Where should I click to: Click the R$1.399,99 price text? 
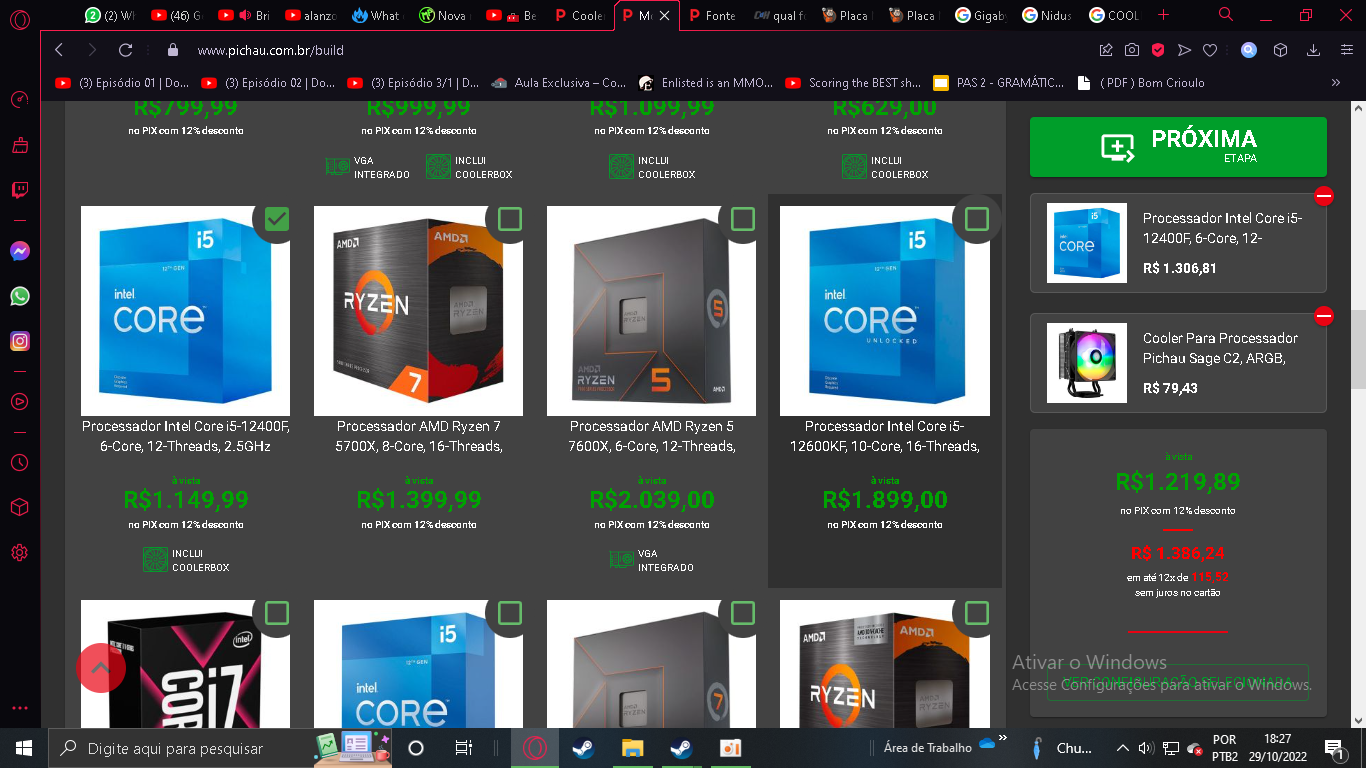tap(419, 499)
